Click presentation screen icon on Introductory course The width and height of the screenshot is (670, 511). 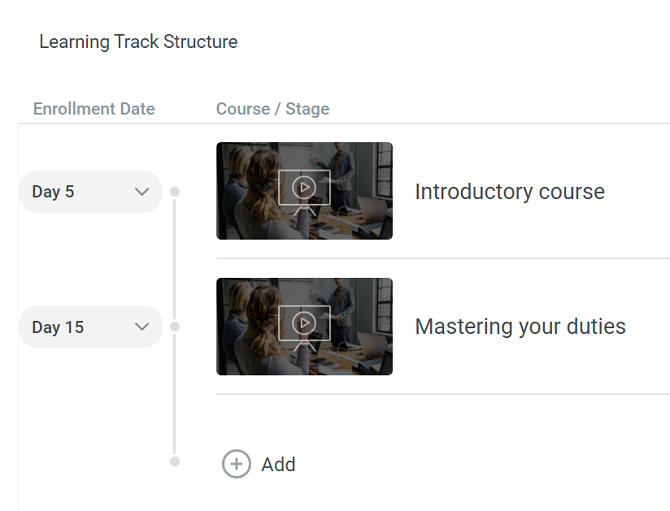click(x=304, y=193)
